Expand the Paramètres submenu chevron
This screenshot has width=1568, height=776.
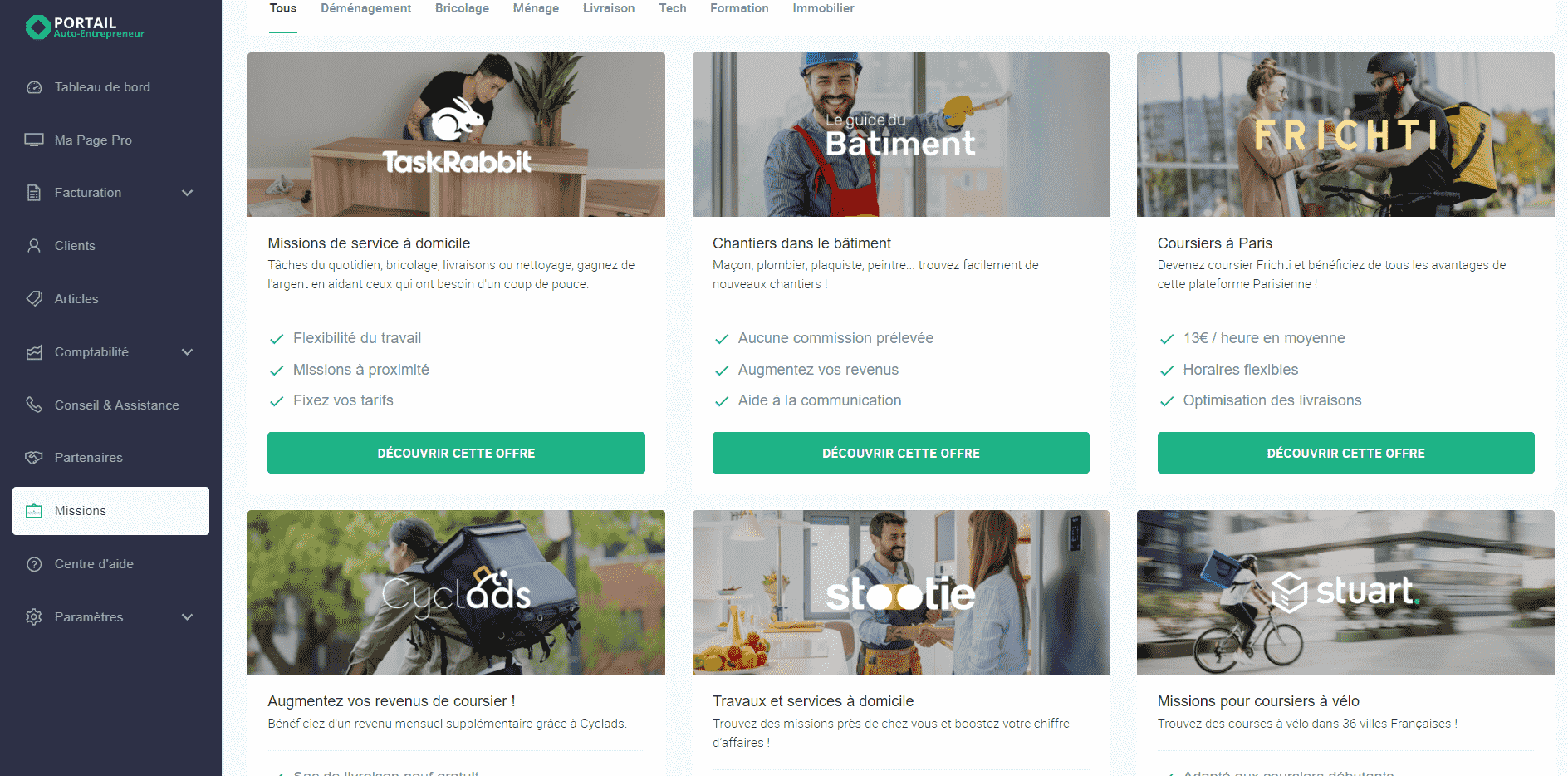point(187,617)
